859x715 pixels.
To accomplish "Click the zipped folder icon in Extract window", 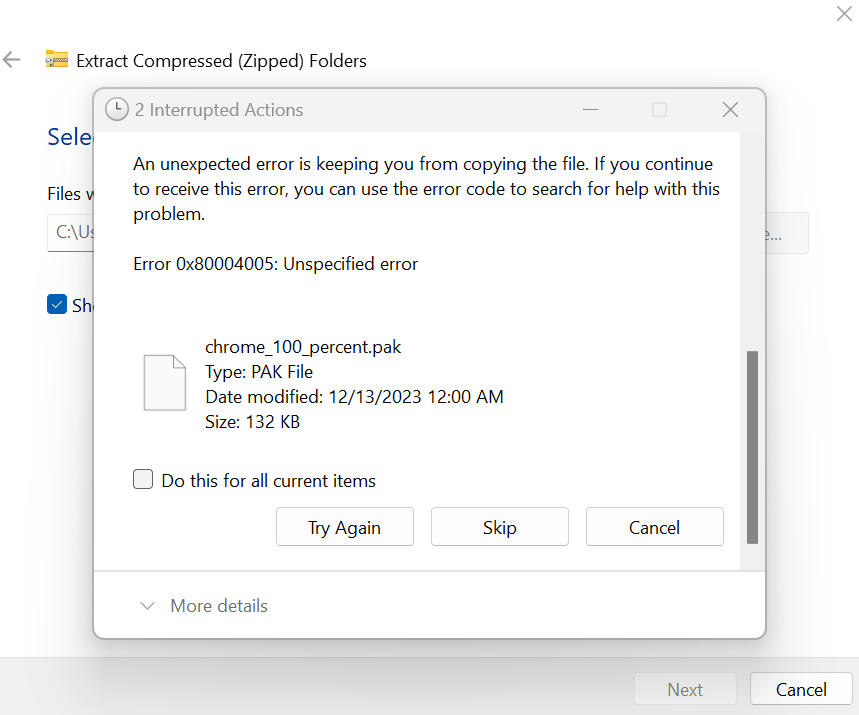I will pos(56,59).
